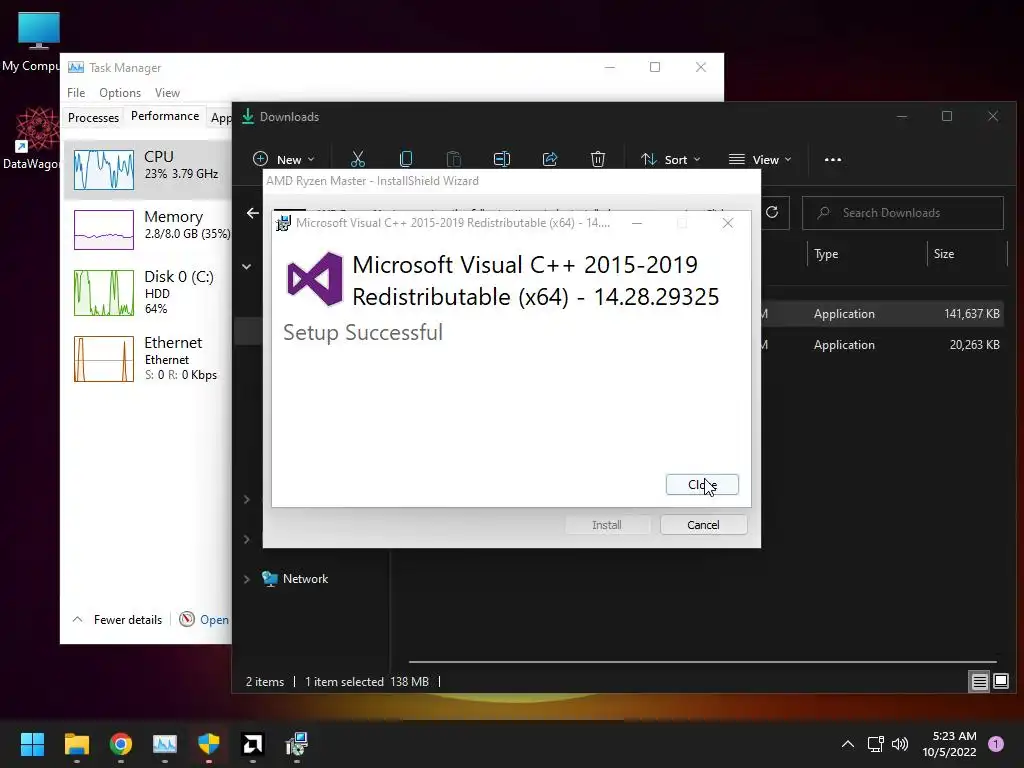Select the Memory performance item

click(x=148, y=229)
